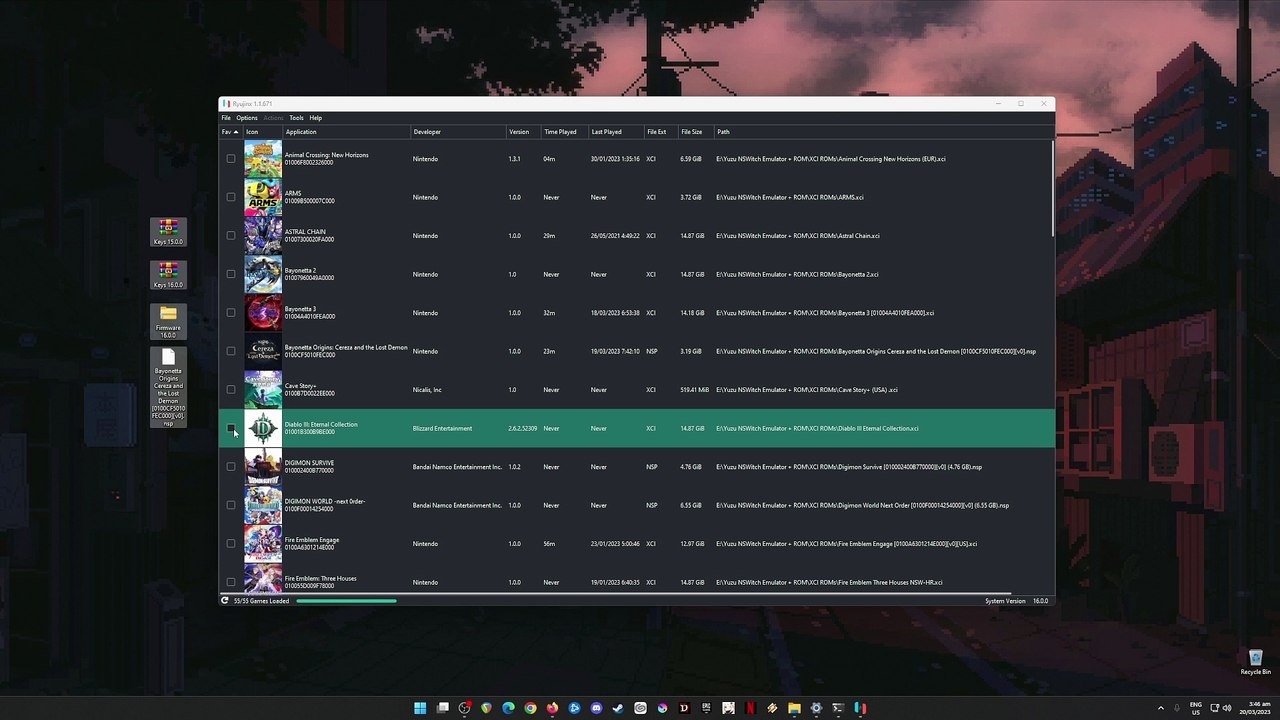Image resolution: width=1280 pixels, height=720 pixels.
Task: Select the Fire Emblem Engage cover icon
Action: click(x=263, y=544)
